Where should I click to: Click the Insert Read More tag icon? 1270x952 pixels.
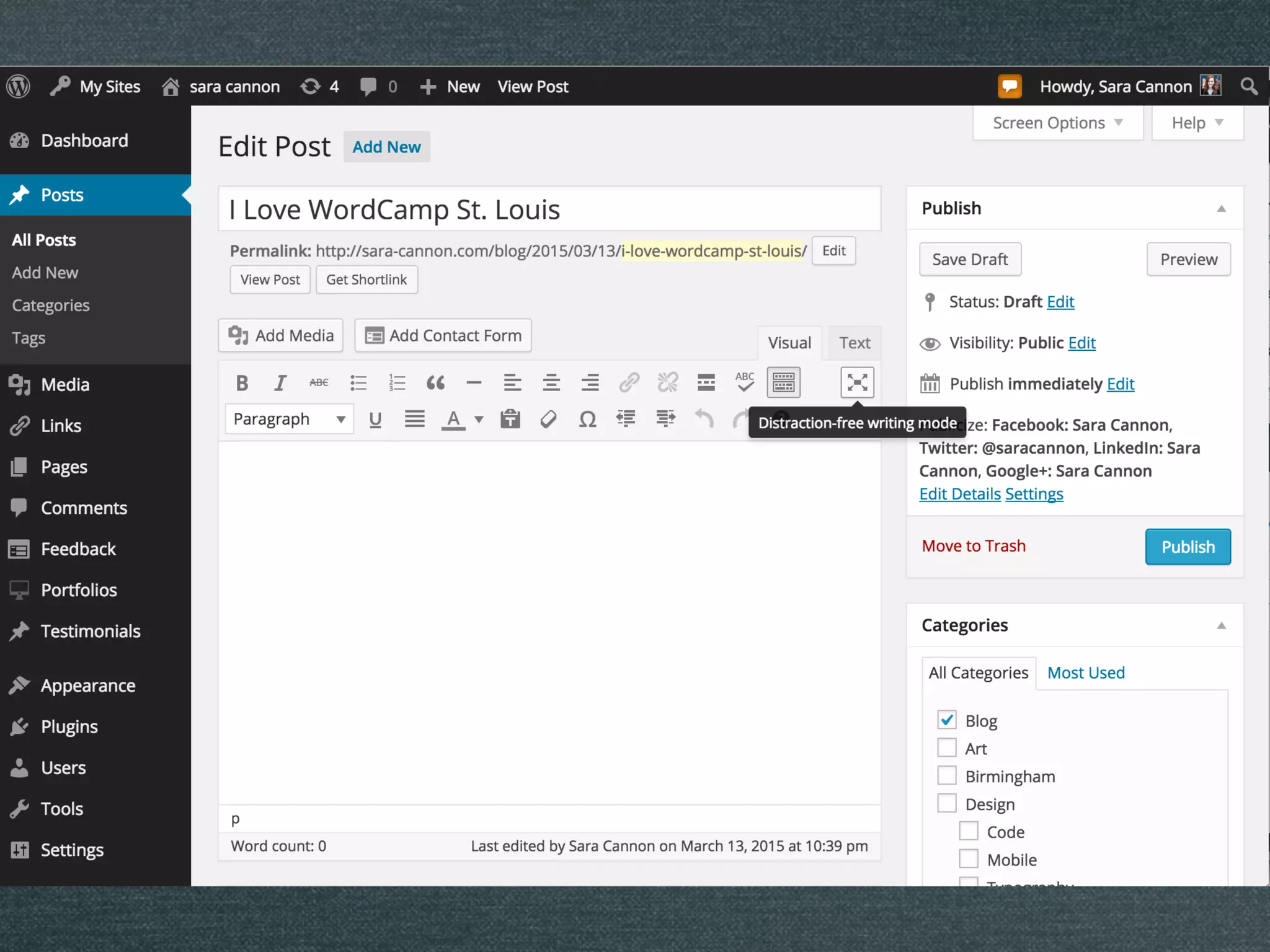click(706, 383)
